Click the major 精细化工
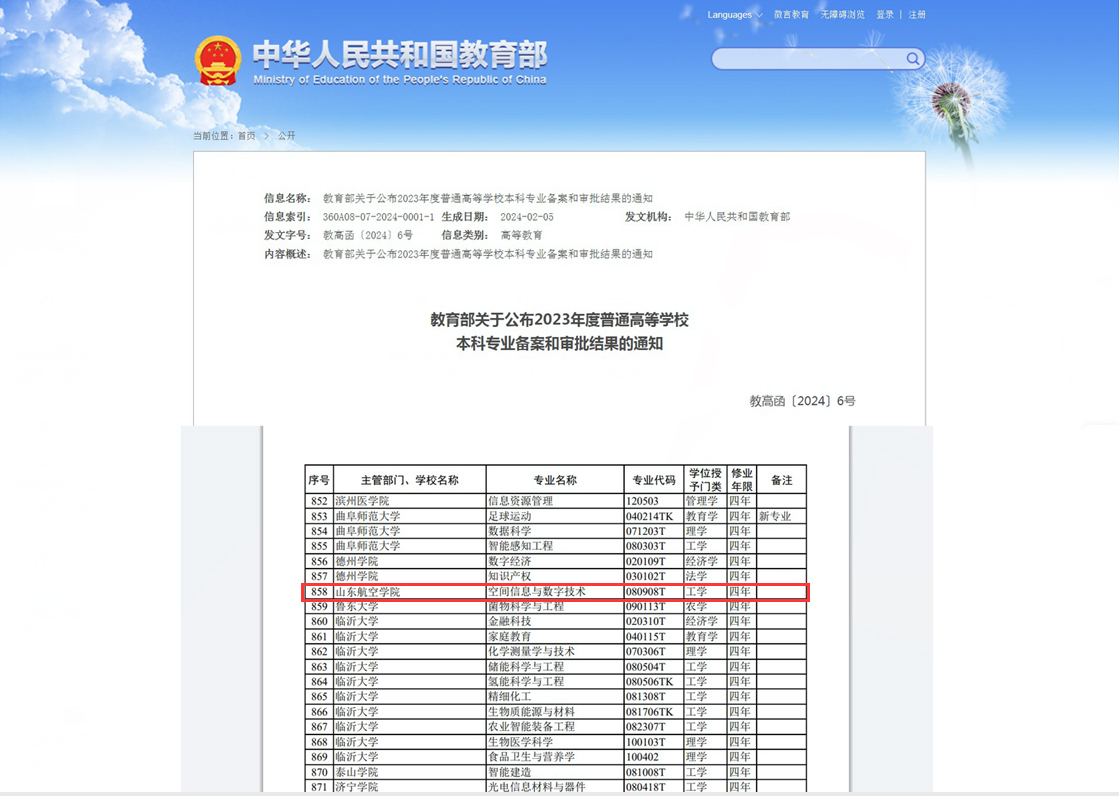Image resolution: width=1119 pixels, height=796 pixels. pos(510,697)
